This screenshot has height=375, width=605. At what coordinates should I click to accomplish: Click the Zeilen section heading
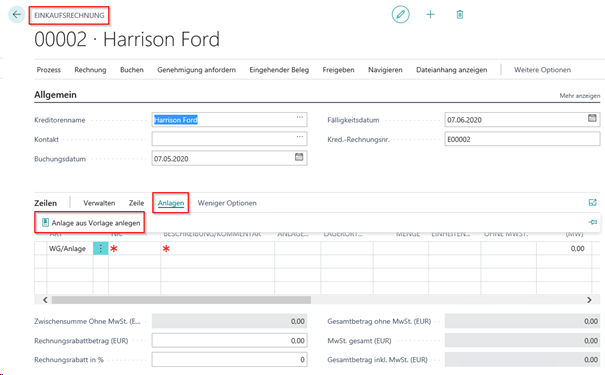click(x=46, y=203)
